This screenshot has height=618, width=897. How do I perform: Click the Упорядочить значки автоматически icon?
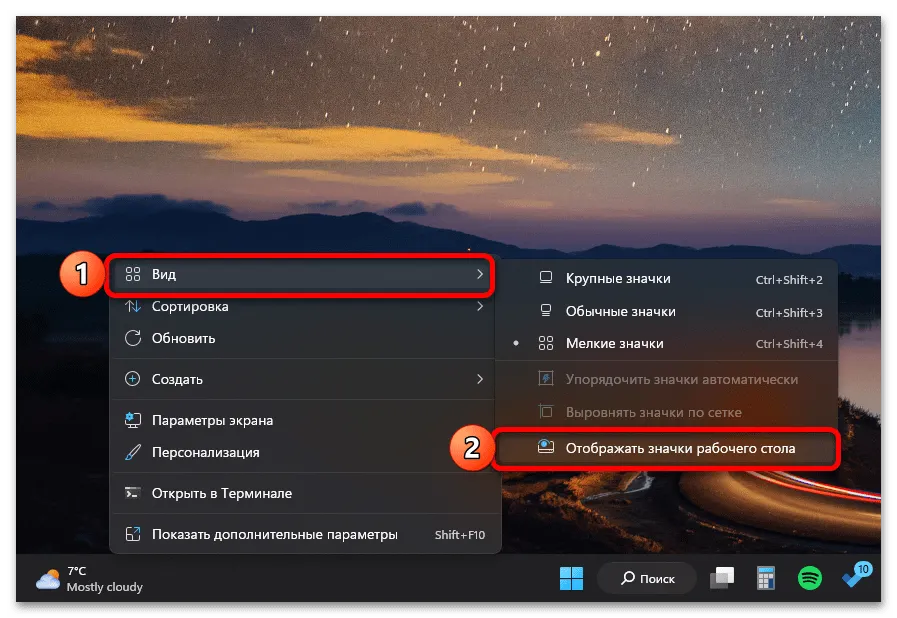pos(546,378)
